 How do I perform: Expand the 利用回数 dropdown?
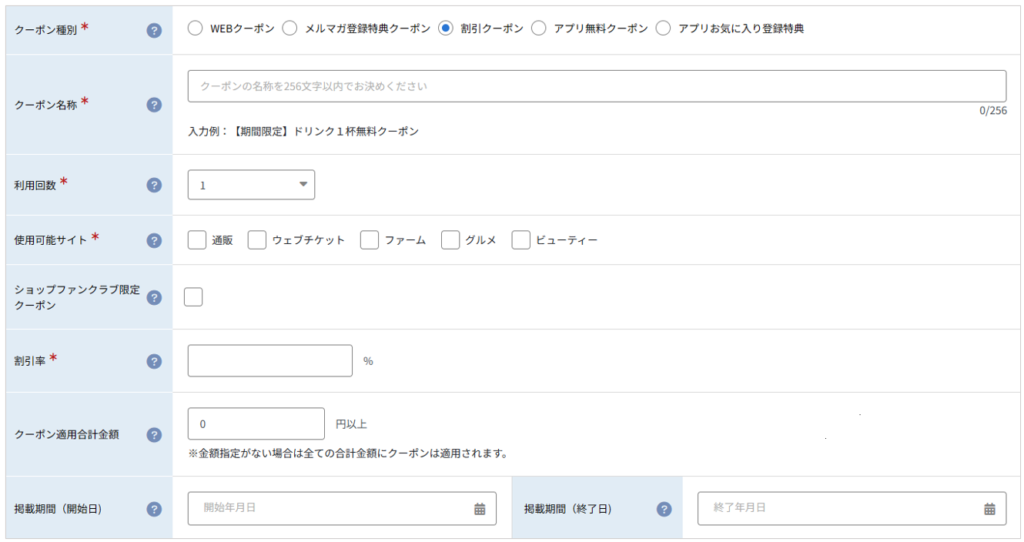coord(251,185)
